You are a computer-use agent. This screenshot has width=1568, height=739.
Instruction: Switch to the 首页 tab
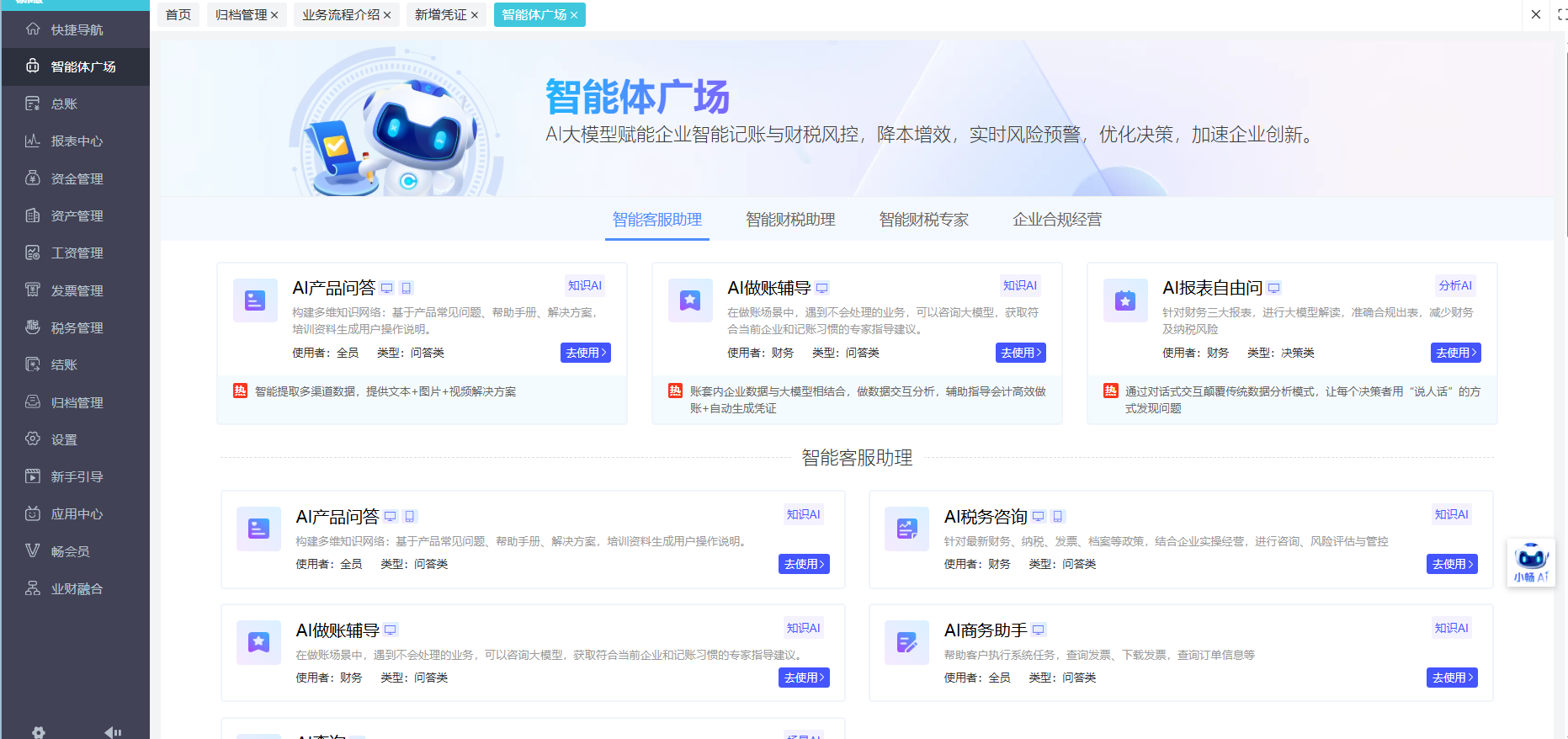178,14
